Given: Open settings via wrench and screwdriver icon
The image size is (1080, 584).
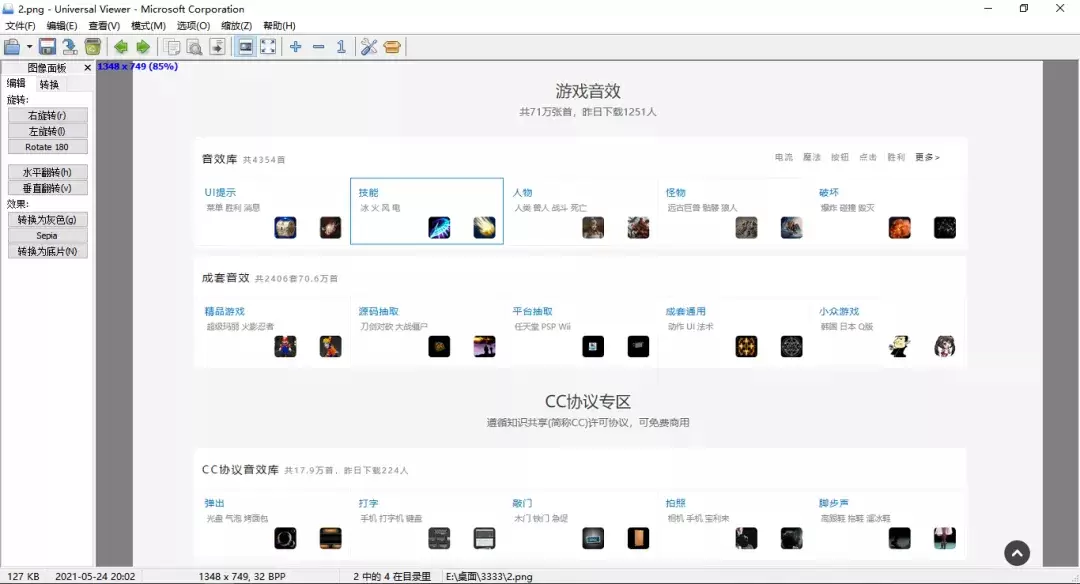Looking at the screenshot, I should tap(369, 47).
